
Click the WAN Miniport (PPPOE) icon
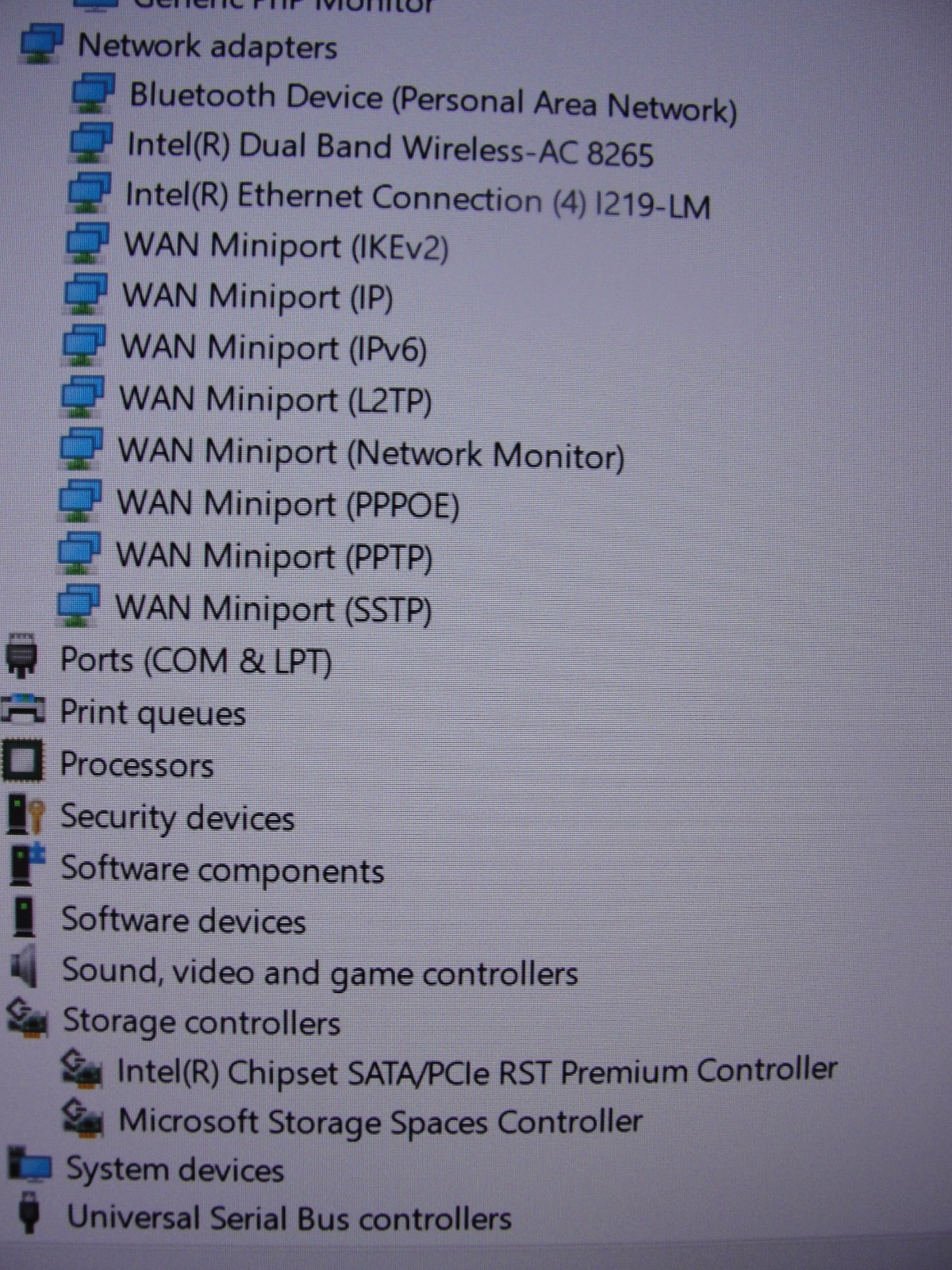(80, 501)
